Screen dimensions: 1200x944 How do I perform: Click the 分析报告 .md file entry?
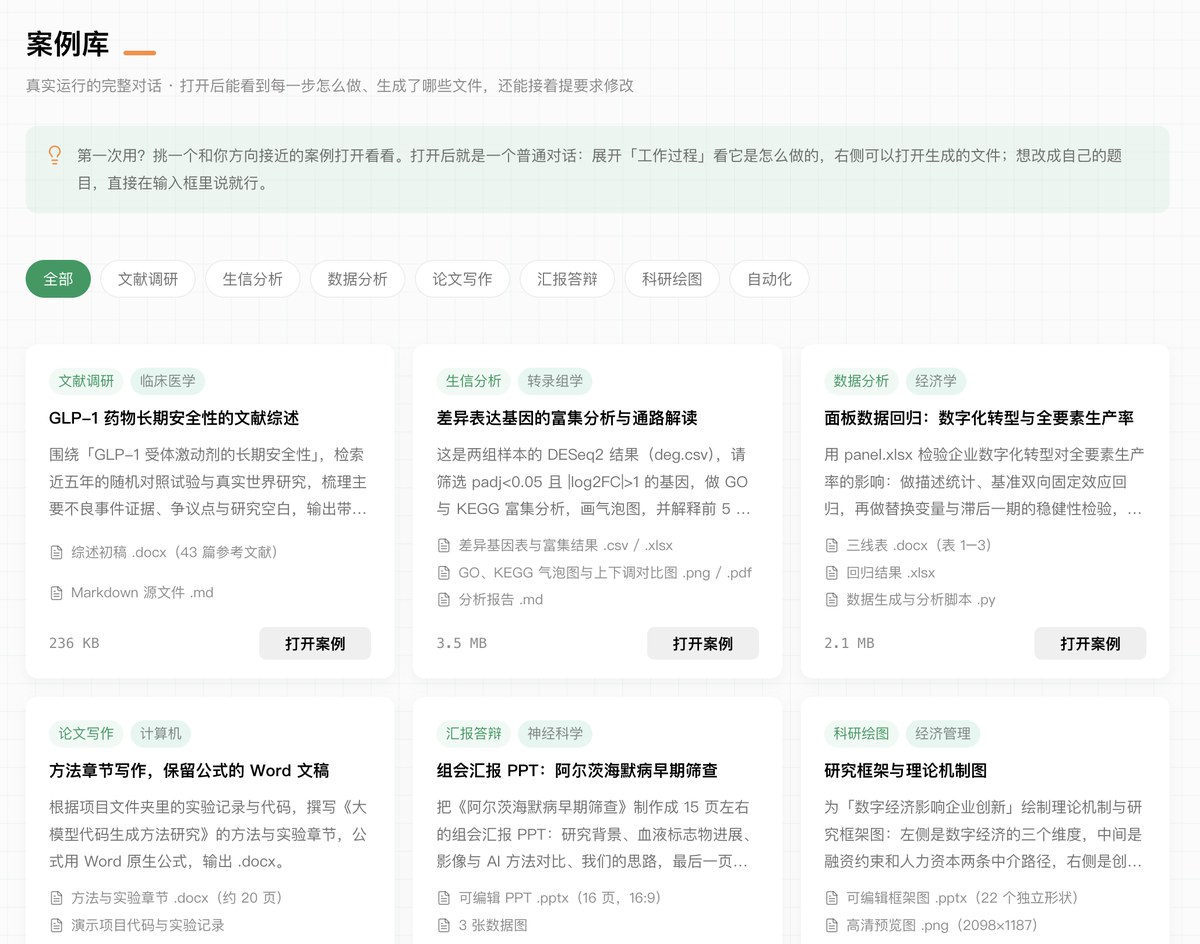pyautogui.click(x=490, y=600)
